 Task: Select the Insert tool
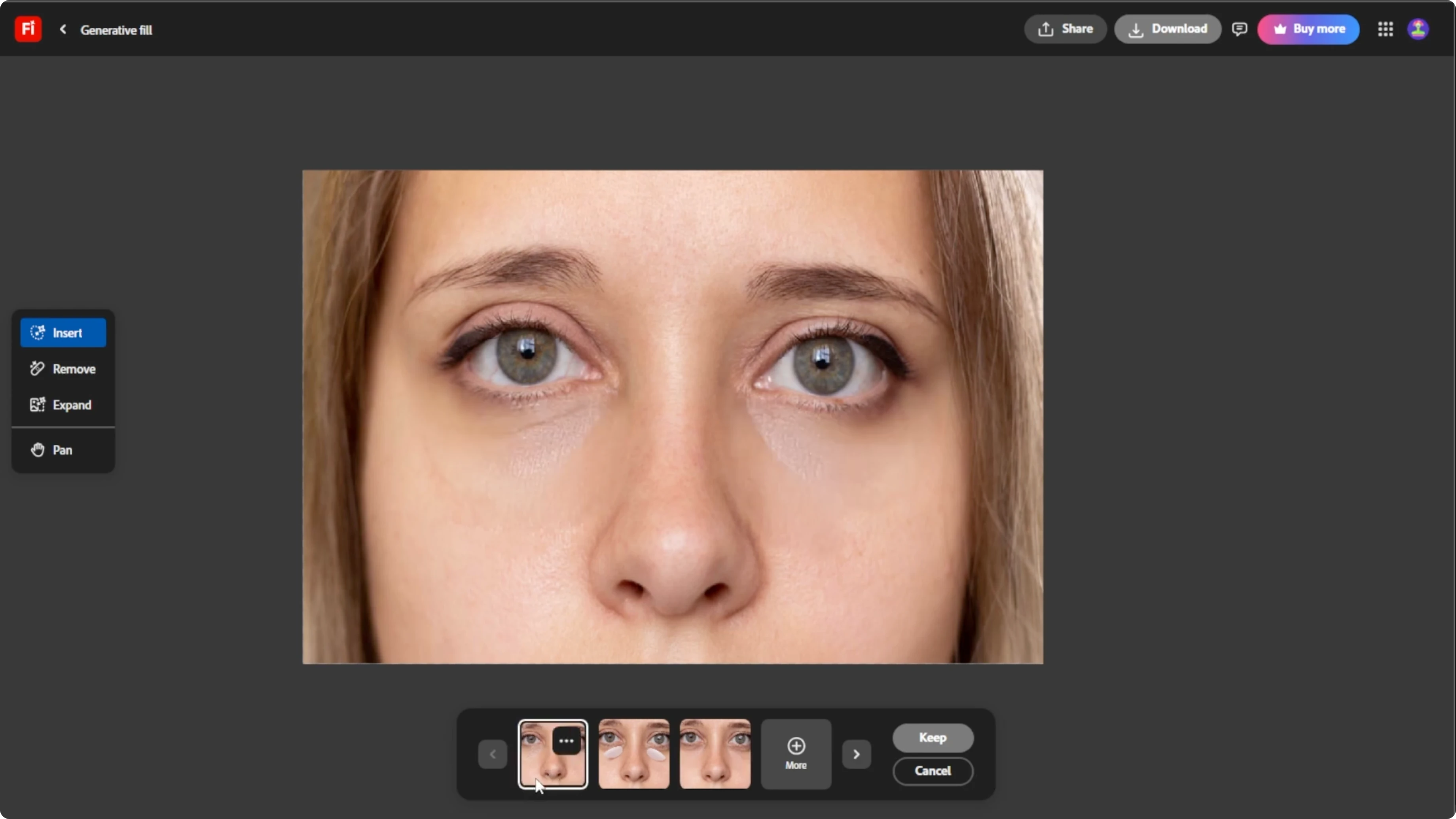[x=63, y=332]
